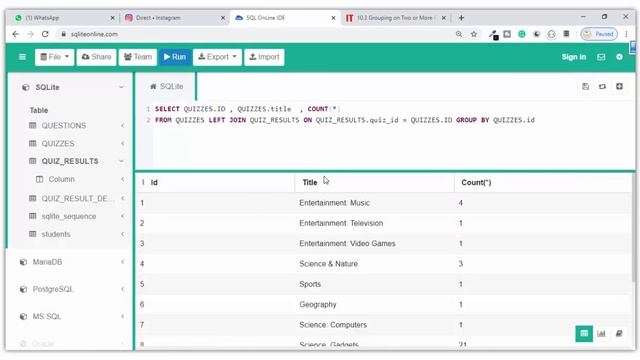Open a new browser tab

[461, 18]
